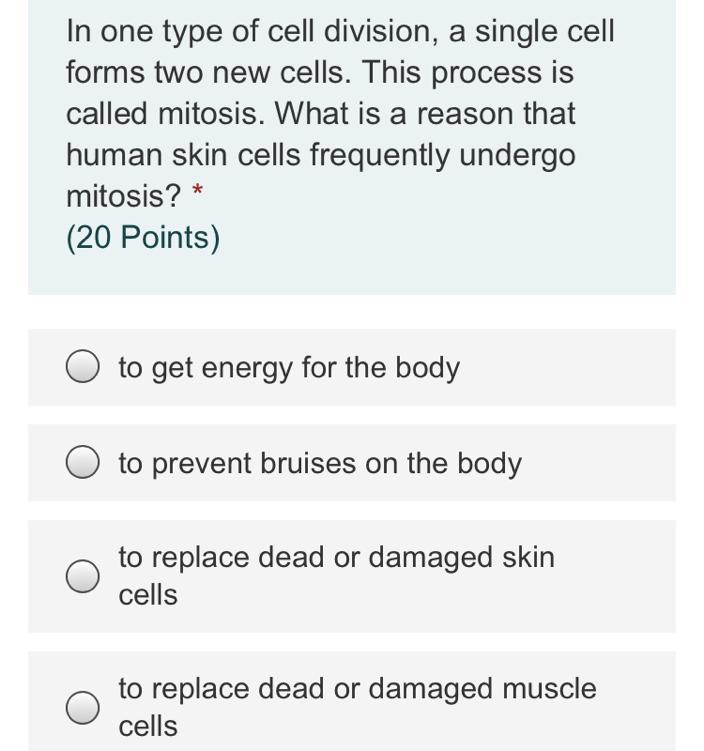The height and width of the screenshot is (751, 704).
Task: Click the word 'cells' under the muscle option
Action: [148, 727]
